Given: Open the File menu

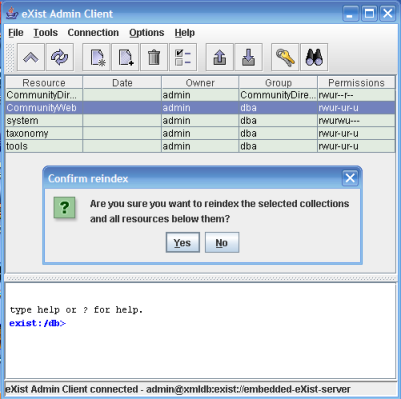Looking at the screenshot, I should [16, 33].
